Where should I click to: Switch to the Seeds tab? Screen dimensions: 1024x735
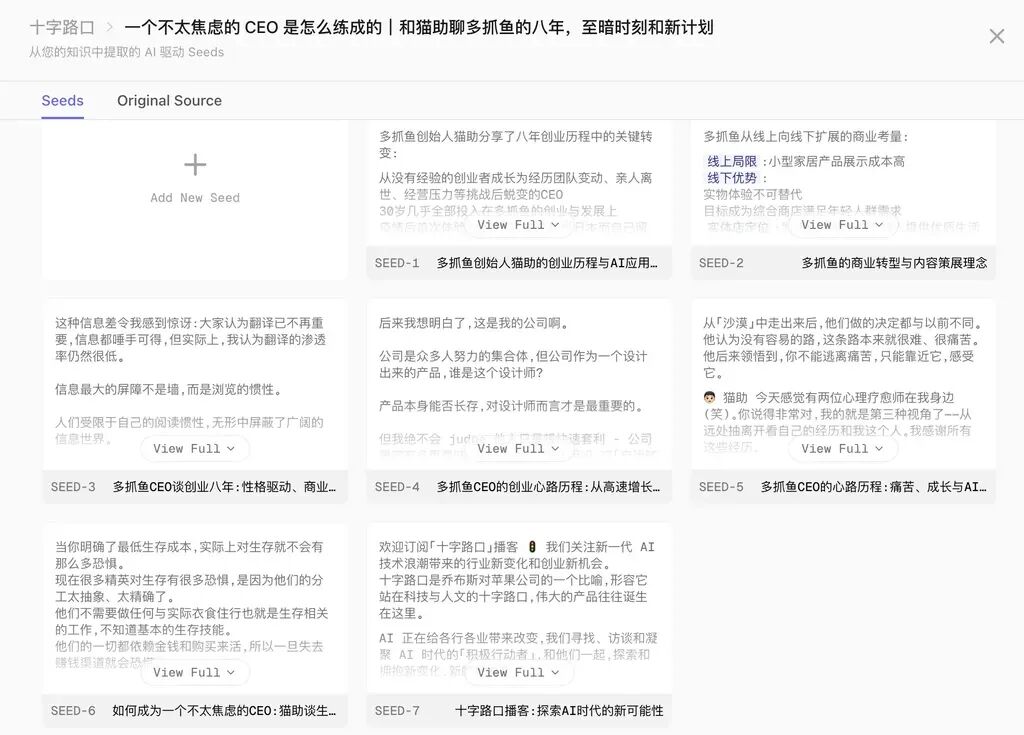[x=63, y=101]
